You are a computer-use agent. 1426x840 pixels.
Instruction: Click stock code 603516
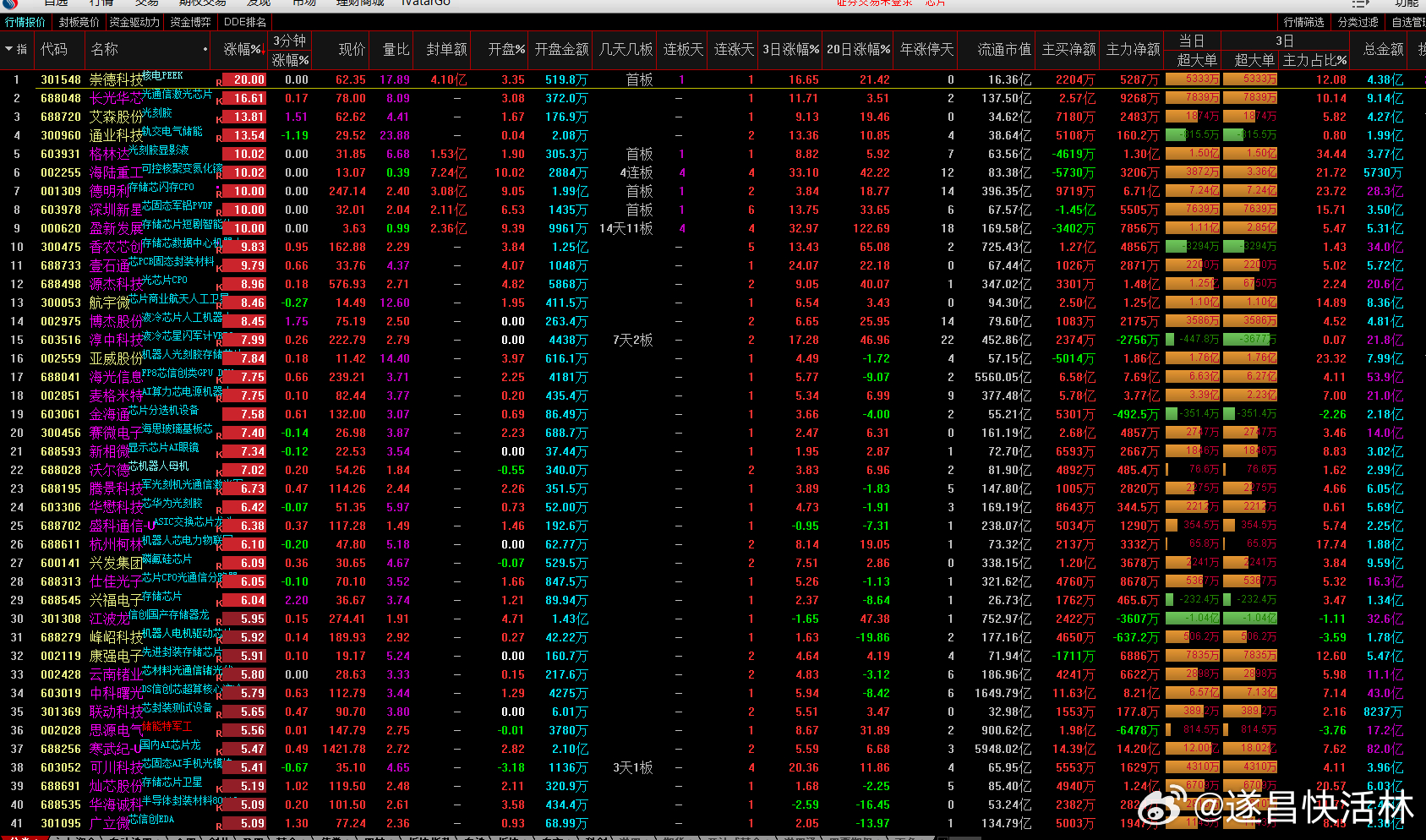click(61, 340)
